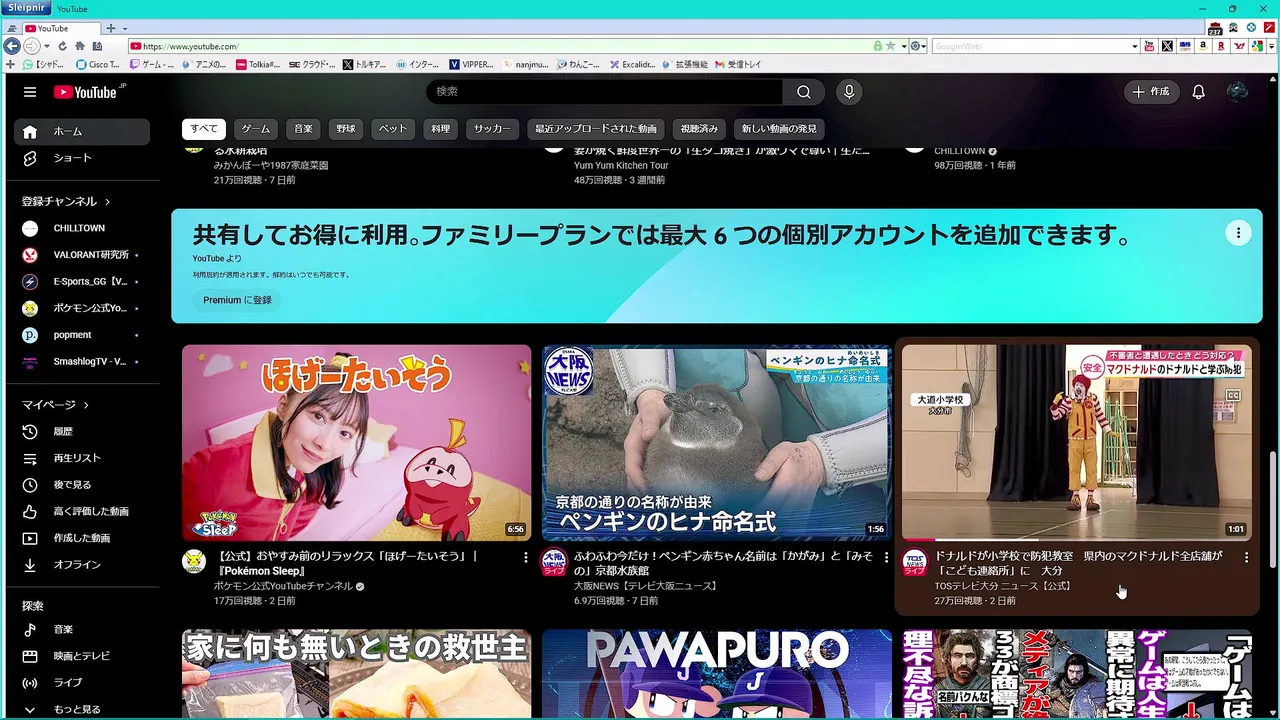Select 音楽 filter chip

click(303, 129)
